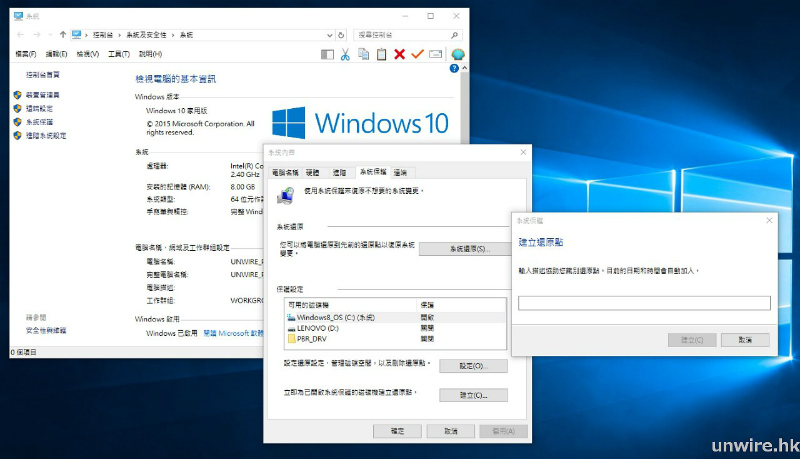
Task: Click the computer icon in address bar
Action: 77,35
